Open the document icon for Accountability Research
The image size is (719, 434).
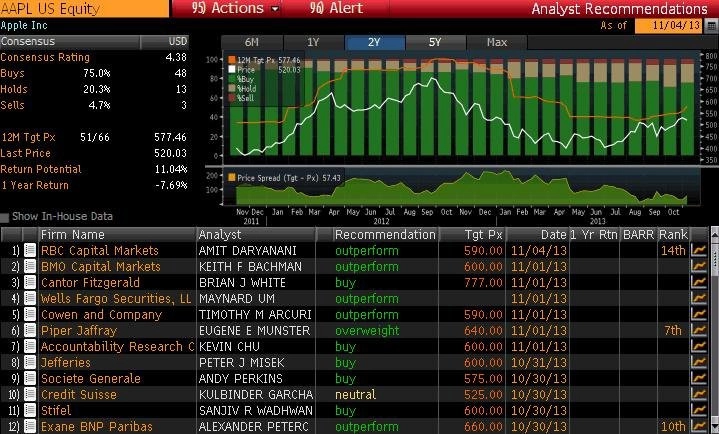click(30, 347)
